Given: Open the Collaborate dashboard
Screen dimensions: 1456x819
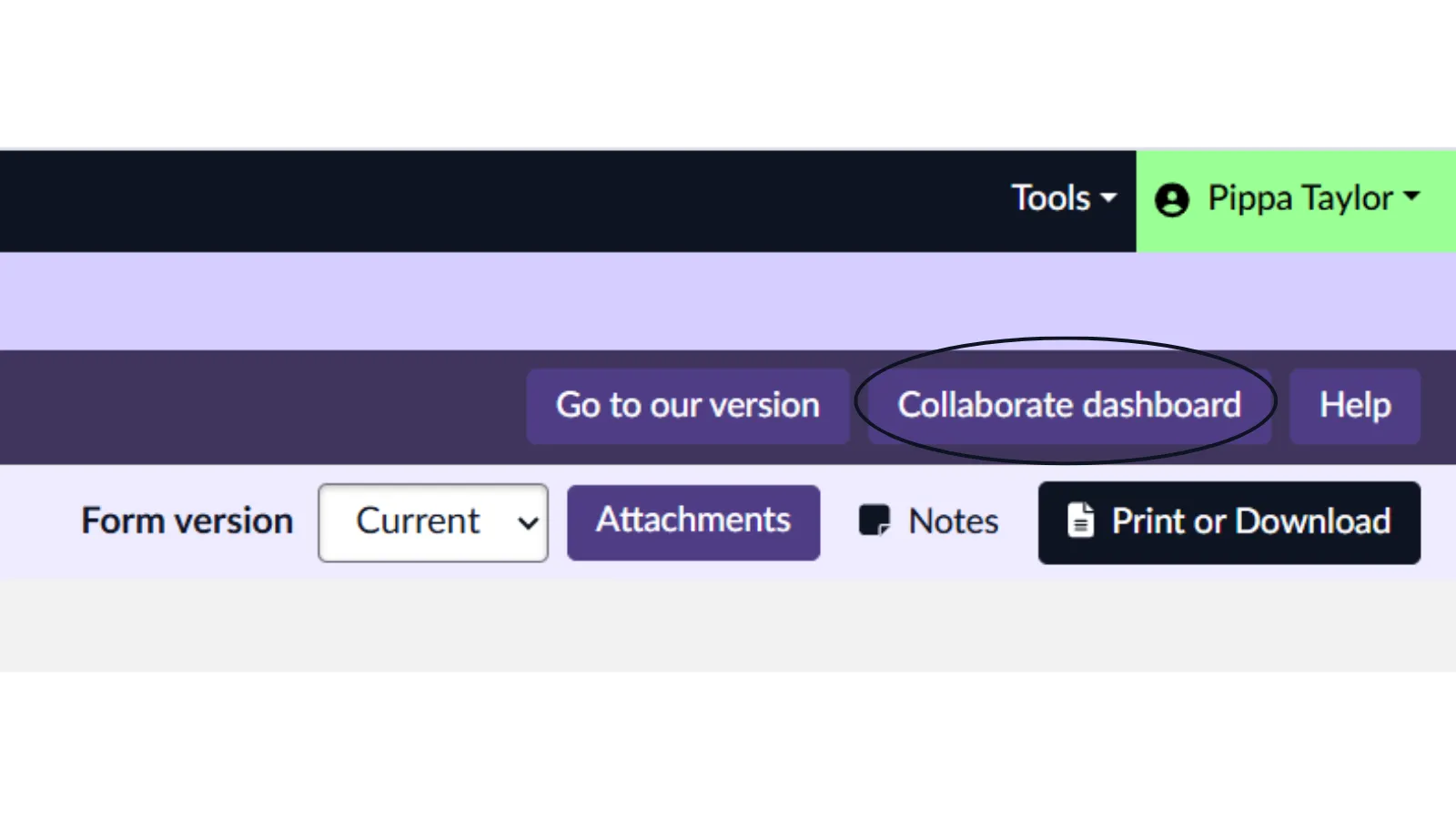Looking at the screenshot, I should [x=1069, y=406].
